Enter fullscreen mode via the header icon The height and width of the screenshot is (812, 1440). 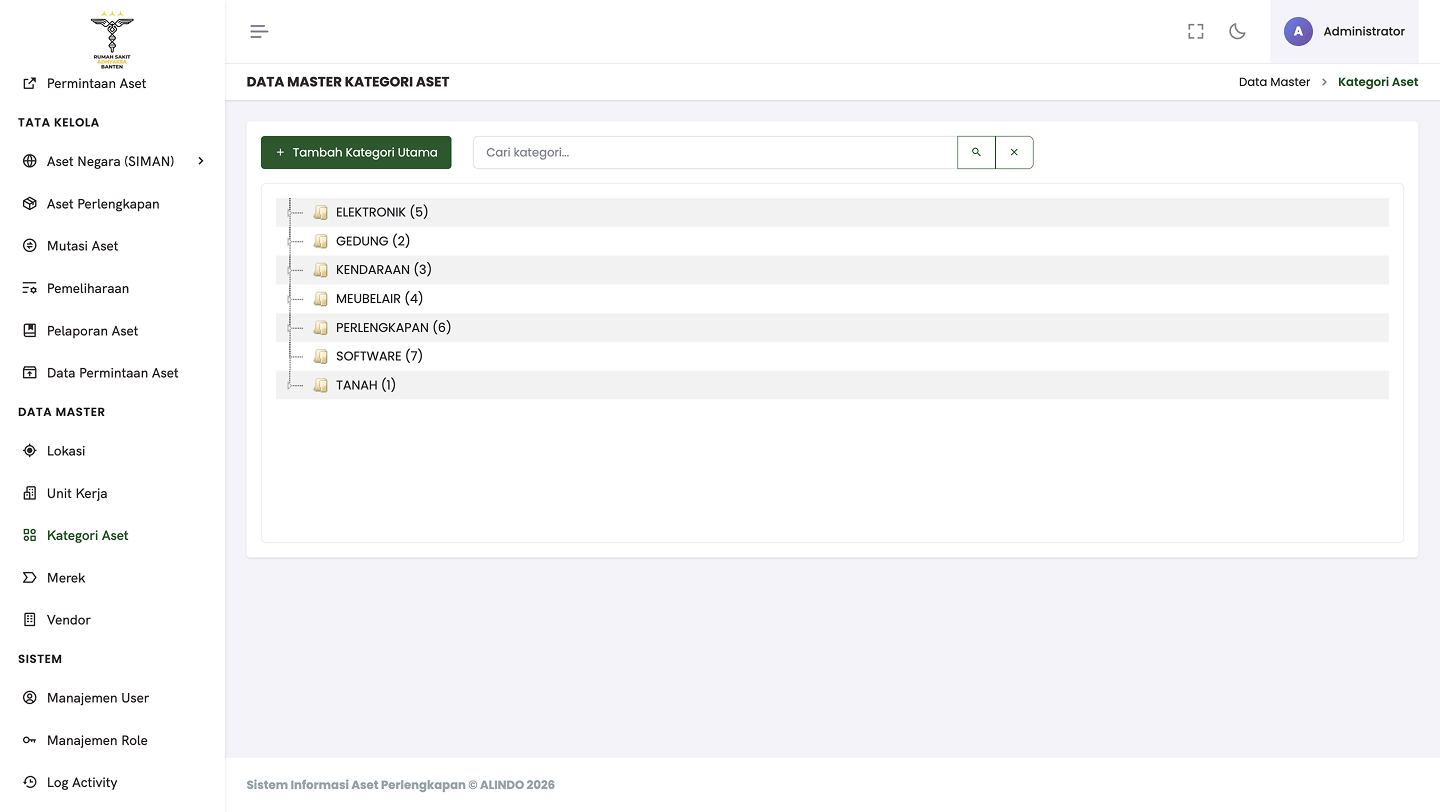[1195, 31]
